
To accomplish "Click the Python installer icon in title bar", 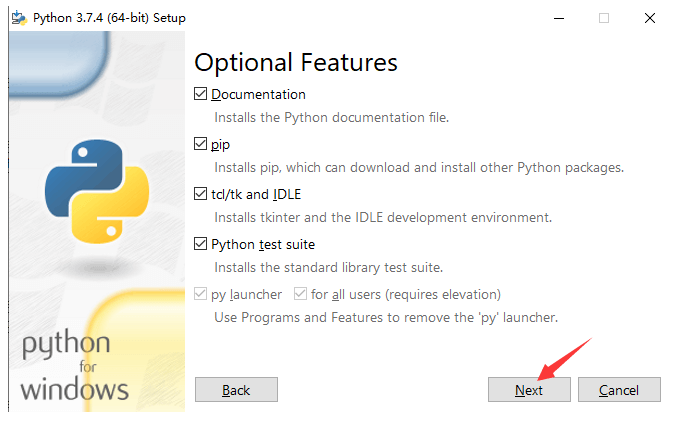I will [18, 18].
